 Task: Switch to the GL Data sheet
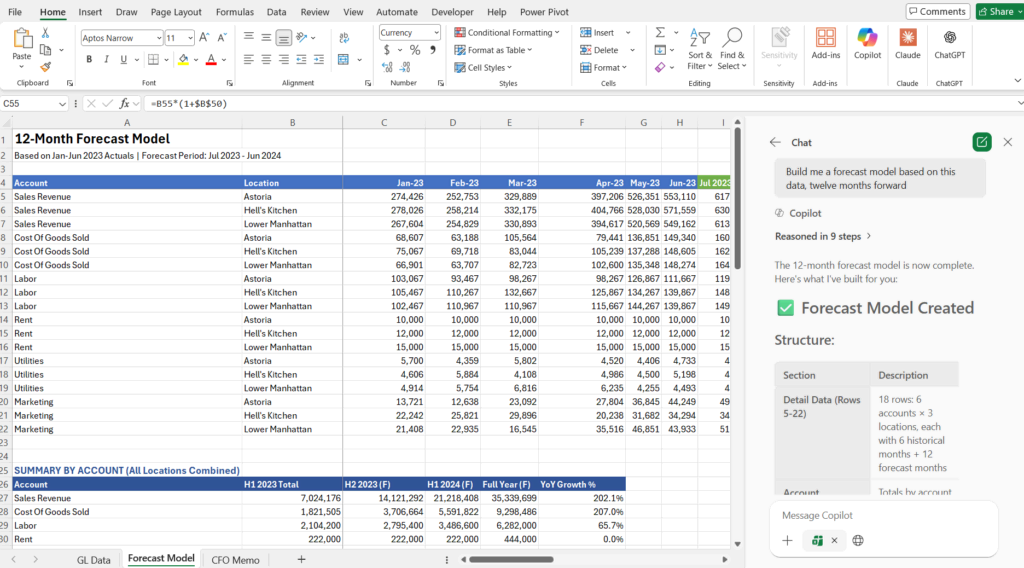coord(93,560)
